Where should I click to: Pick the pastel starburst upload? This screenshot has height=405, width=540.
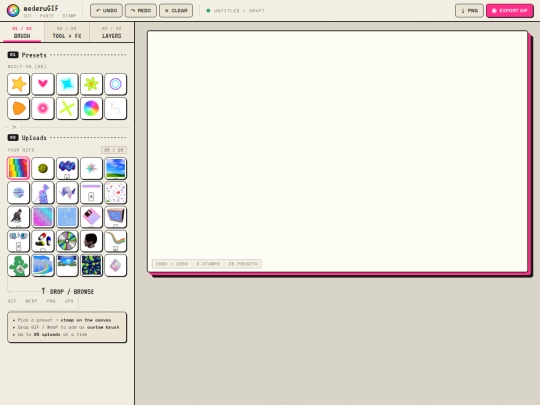tap(91, 168)
